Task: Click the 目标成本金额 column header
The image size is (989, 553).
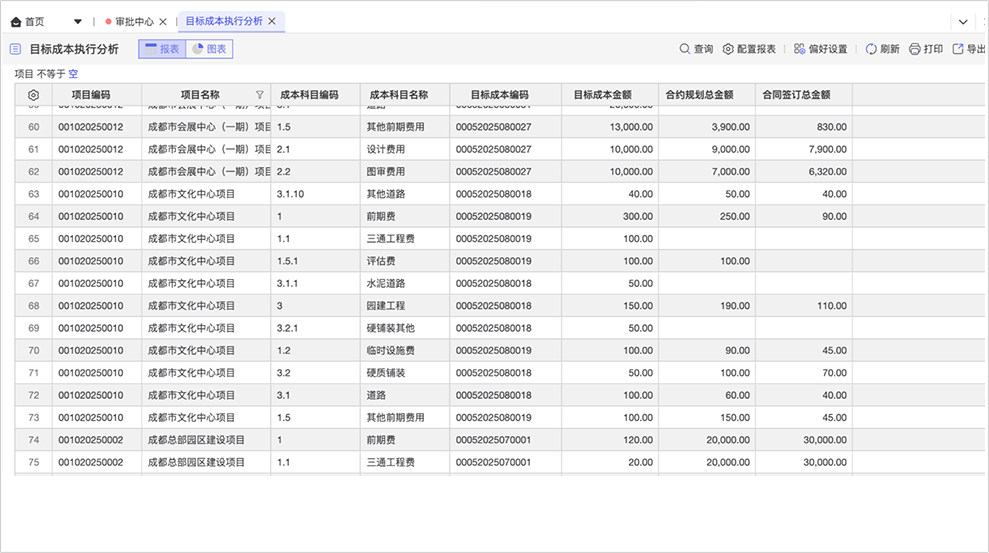Action: 602,95
